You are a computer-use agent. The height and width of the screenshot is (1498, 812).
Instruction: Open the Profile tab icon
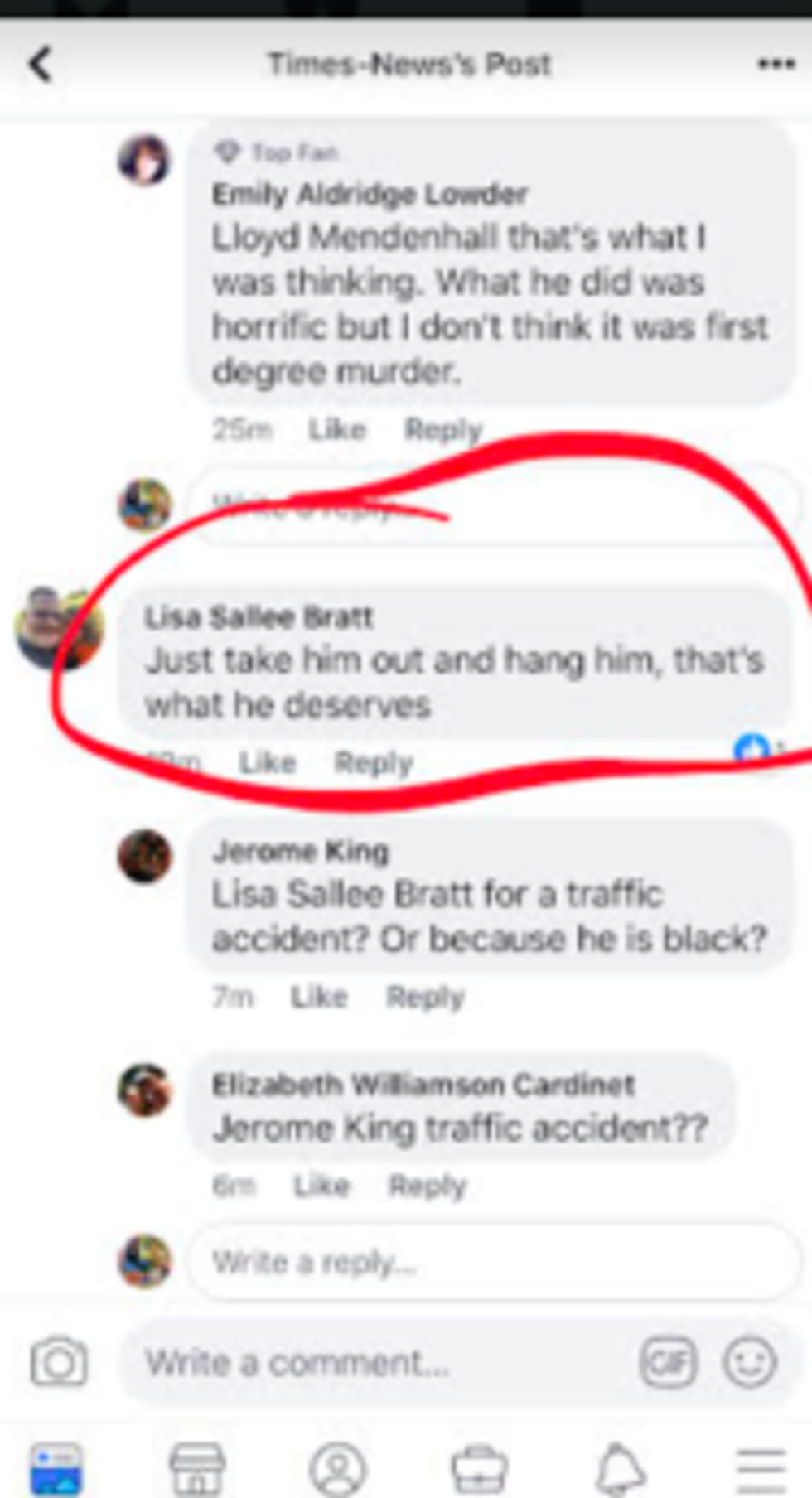(337, 1468)
